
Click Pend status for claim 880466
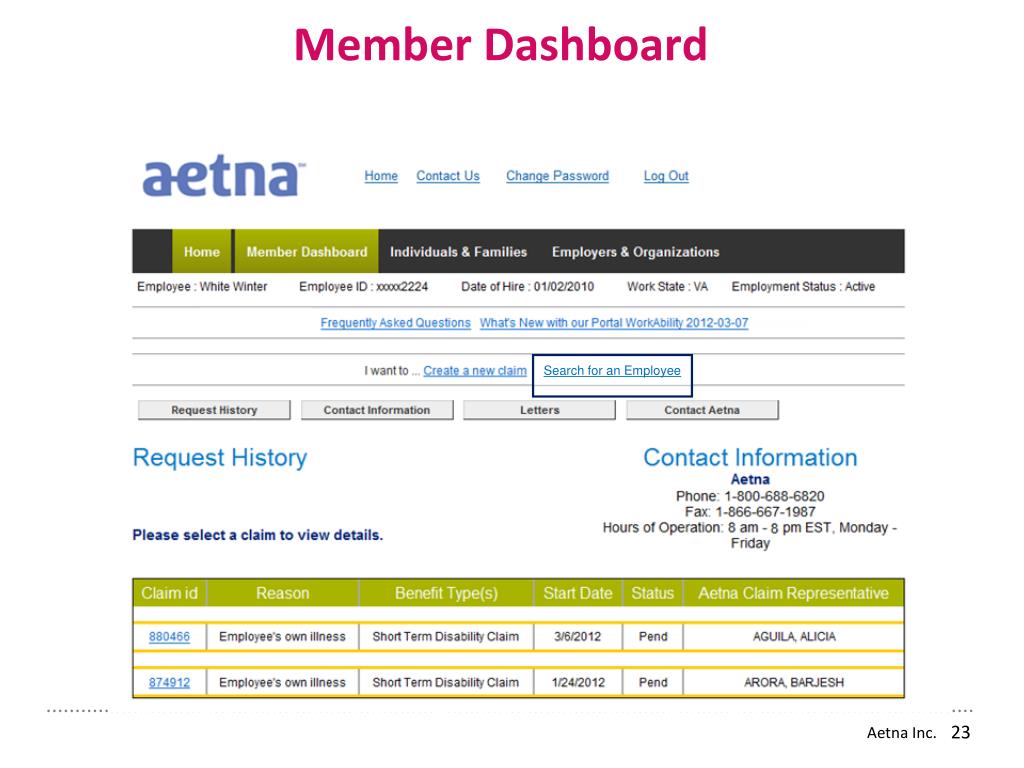653,637
